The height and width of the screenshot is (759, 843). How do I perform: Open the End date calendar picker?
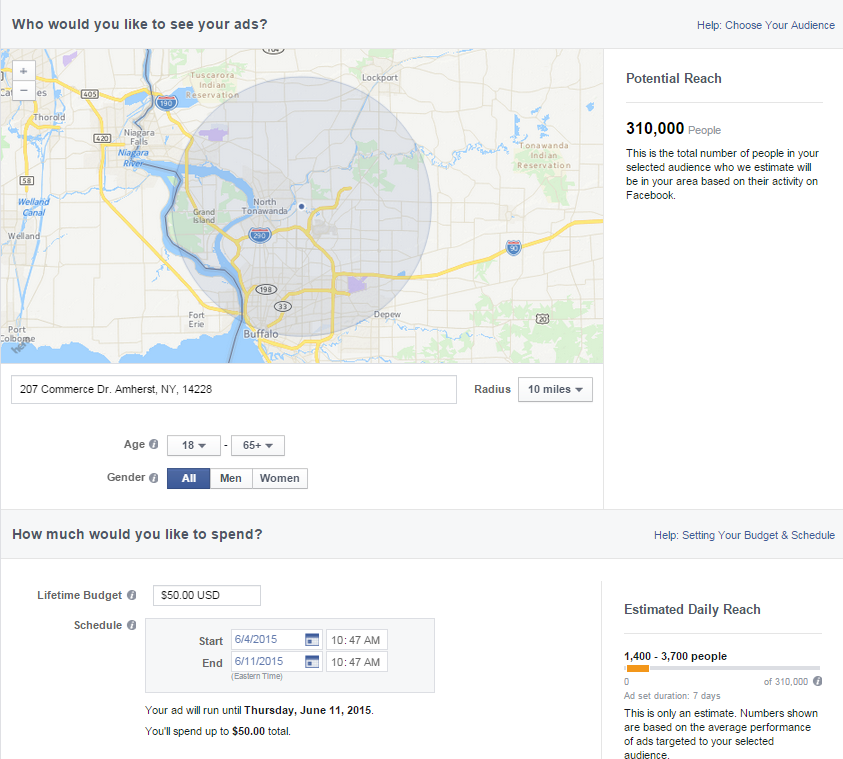(x=312, y=661)
